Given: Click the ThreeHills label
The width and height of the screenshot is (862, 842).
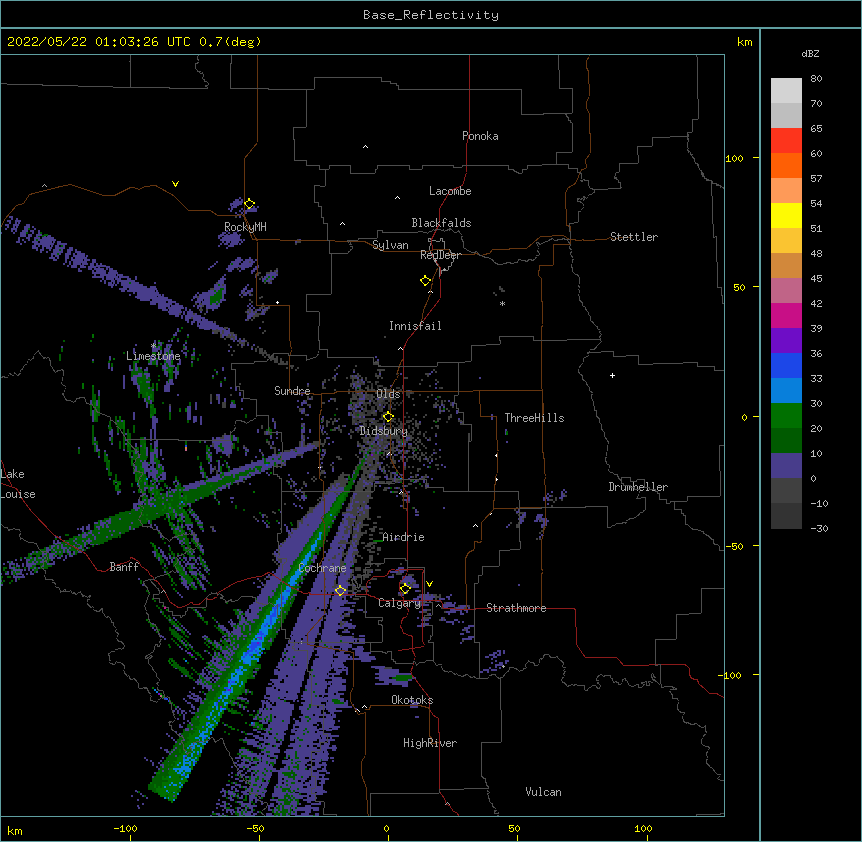Looking at the screenshot, I should pos(534,418).
